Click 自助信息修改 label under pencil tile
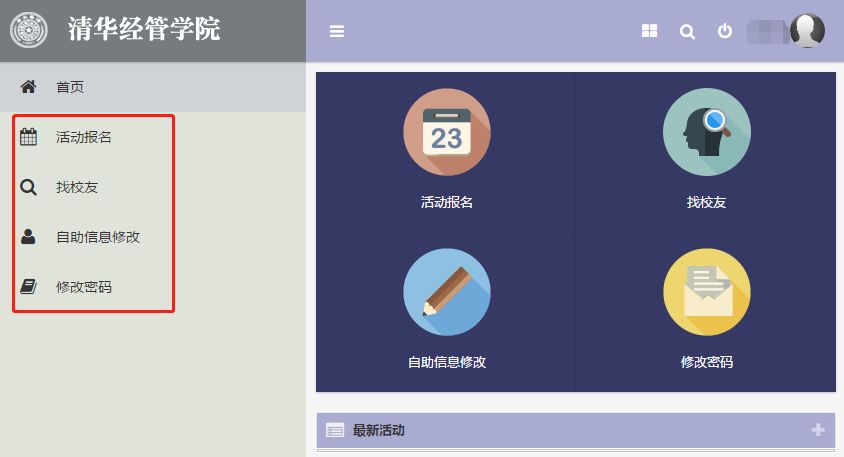This screenshot has height=457, width=844. (447, 362)
